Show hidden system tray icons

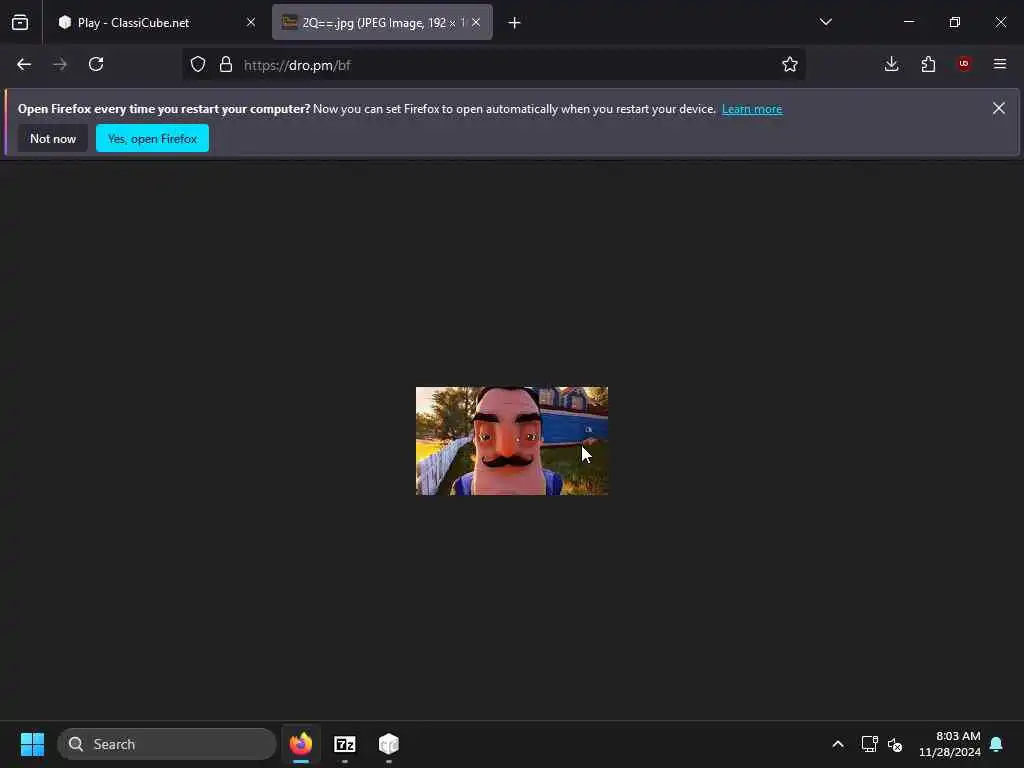tap(838, 744)
